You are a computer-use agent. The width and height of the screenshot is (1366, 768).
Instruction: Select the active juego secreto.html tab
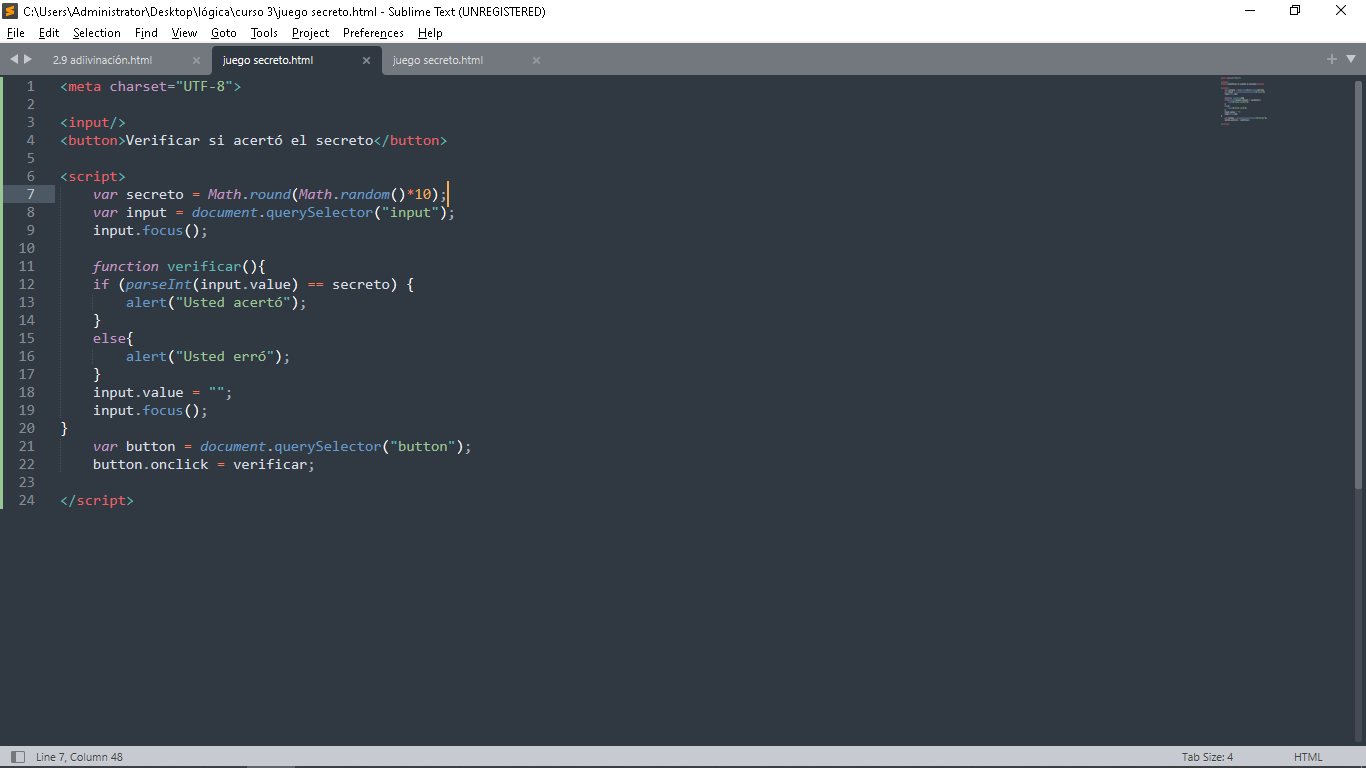pos(268,60)
